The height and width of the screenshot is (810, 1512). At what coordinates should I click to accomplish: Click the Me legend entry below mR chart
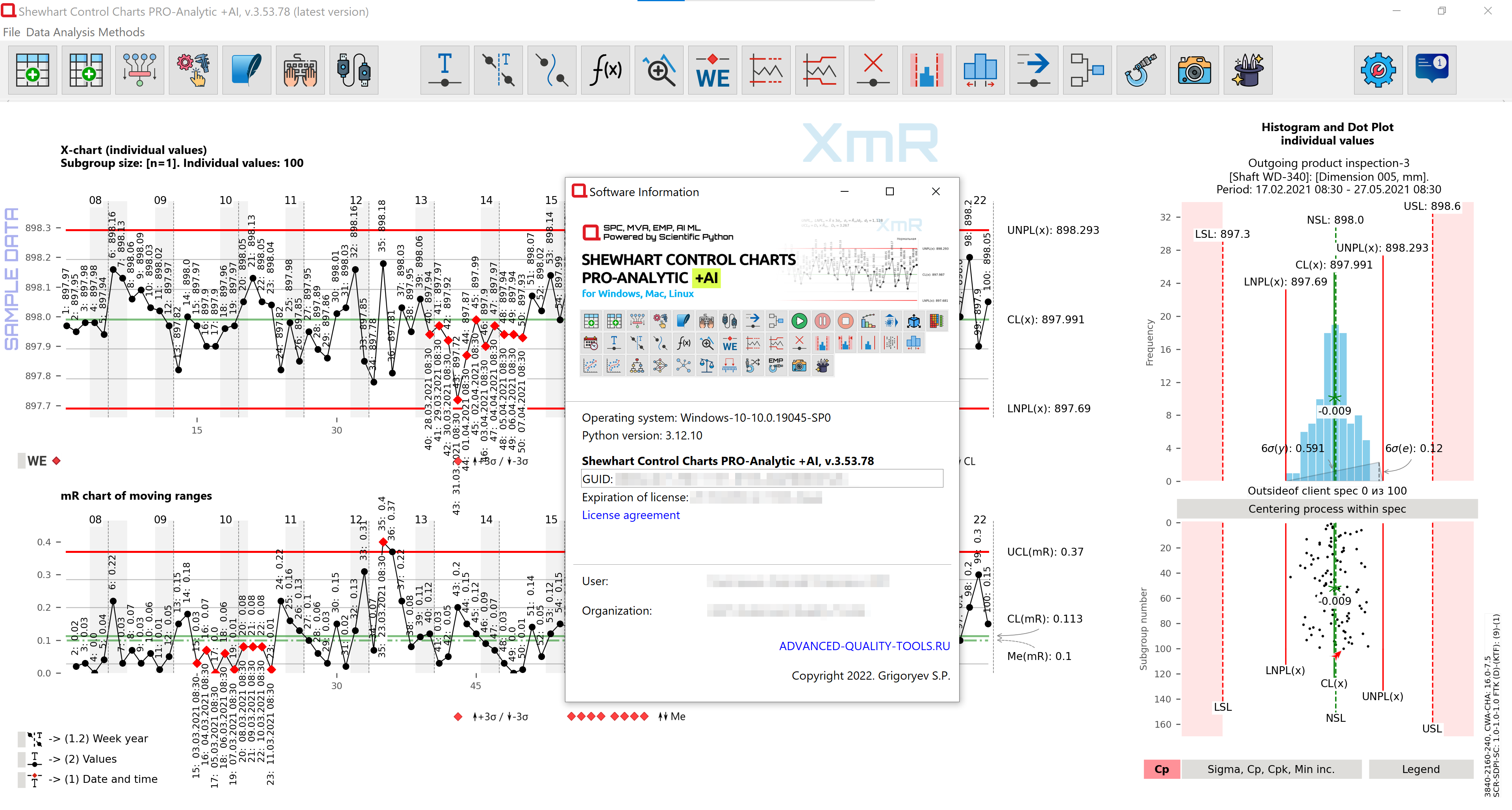(x=626, y=716)
